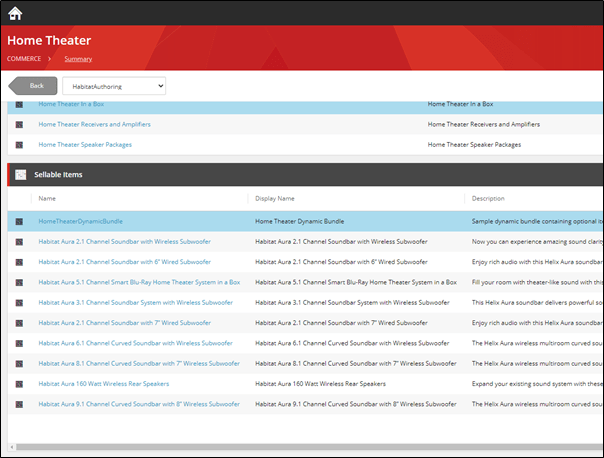
Task: Open Habitat Aura 3.1 Channel Soundbar System link
Action: click(136, 303)
